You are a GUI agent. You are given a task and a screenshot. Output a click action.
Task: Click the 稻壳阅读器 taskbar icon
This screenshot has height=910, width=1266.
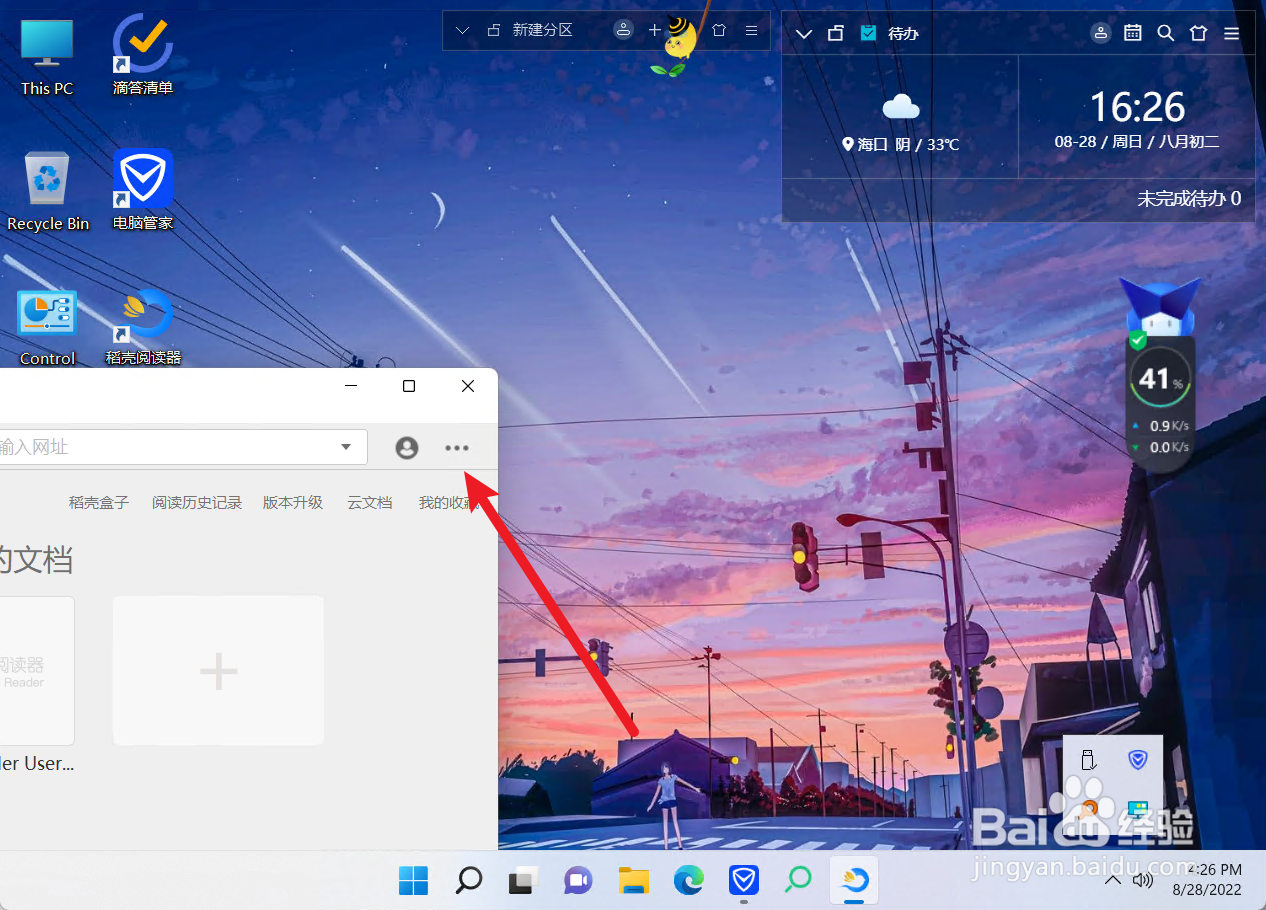(x=854, y=880)
